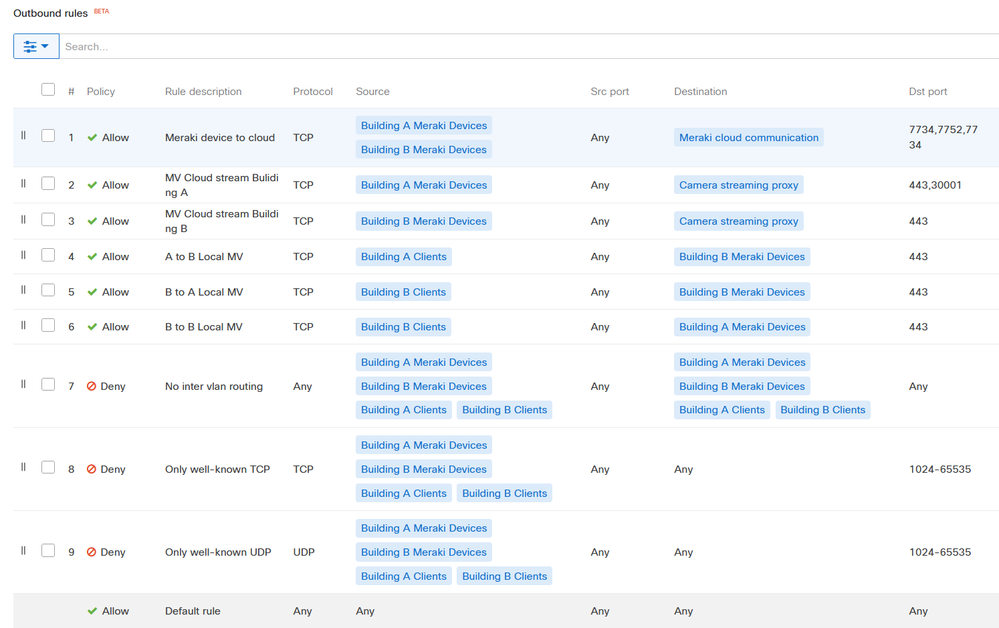Click Building B Clients destination tag in rule 7

(822, 410)
